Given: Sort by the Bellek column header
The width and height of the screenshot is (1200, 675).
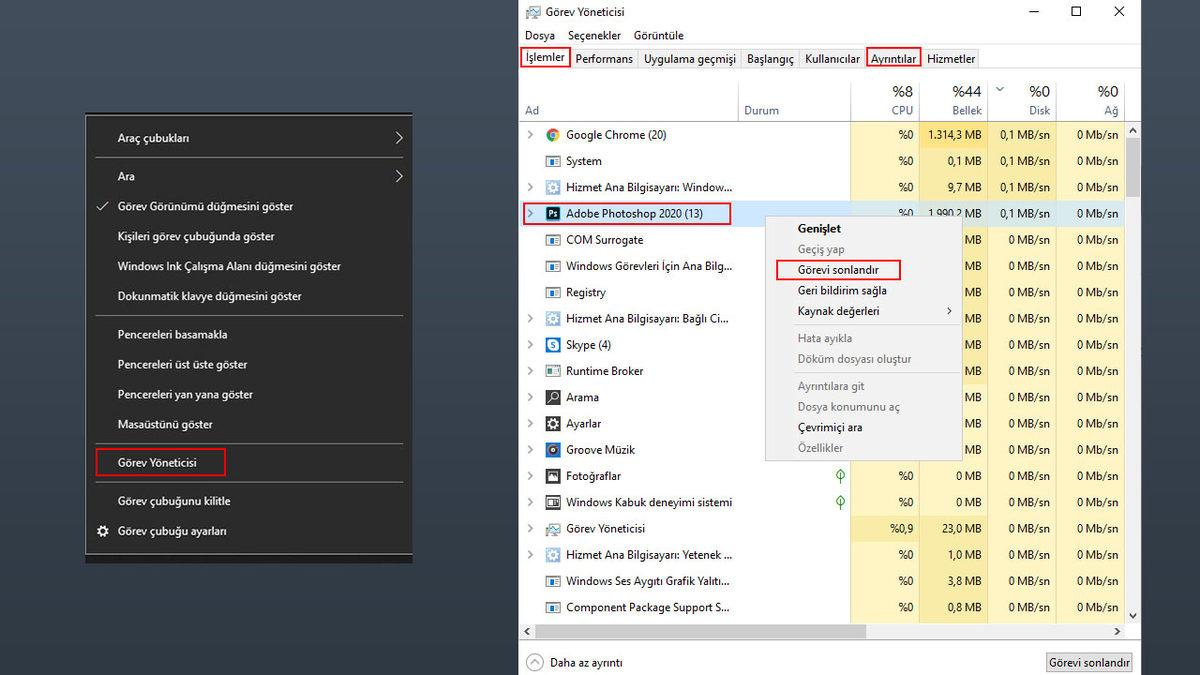Looking at the screenshot, I should tap(966, 100).
